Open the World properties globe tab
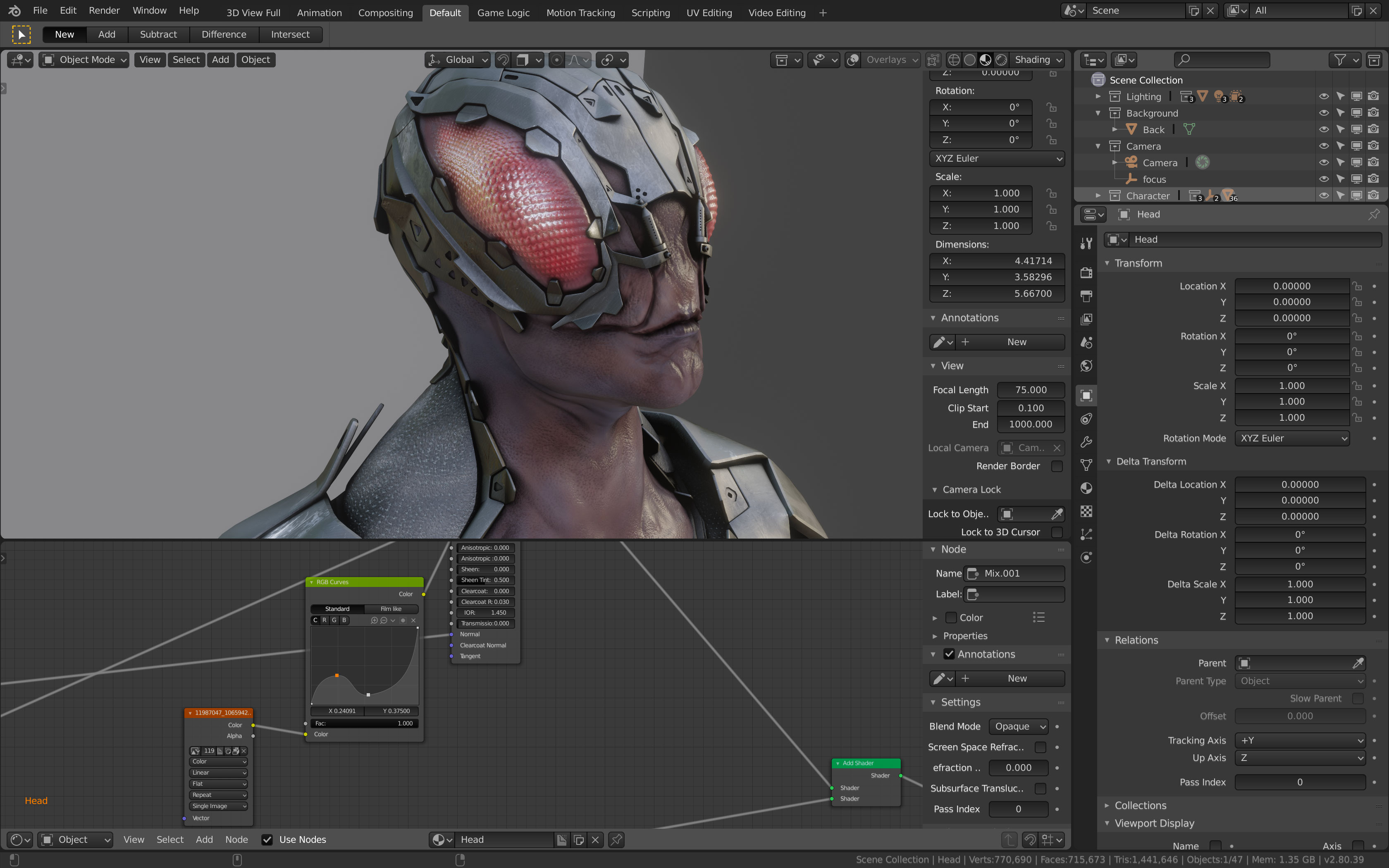Image resolution: width=1389 pixels, height=868 pixels. coord(1086,366)
